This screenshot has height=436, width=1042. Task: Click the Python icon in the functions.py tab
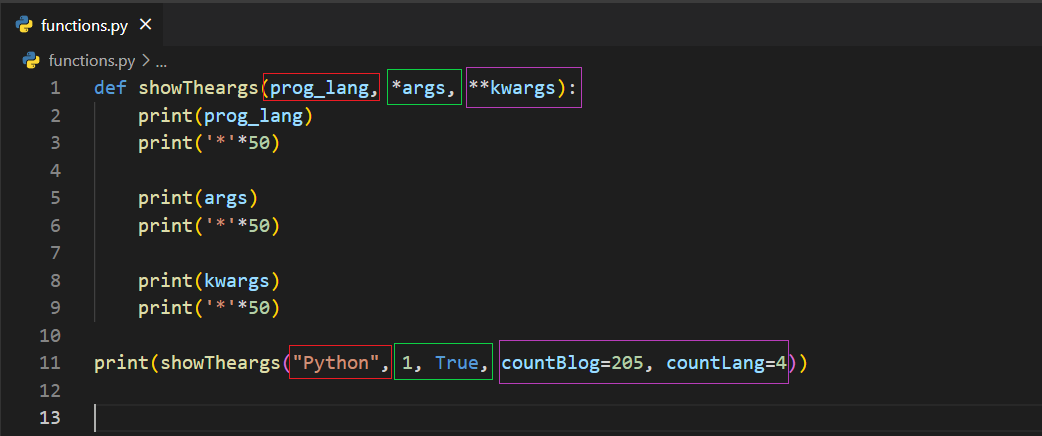[25, 25]
